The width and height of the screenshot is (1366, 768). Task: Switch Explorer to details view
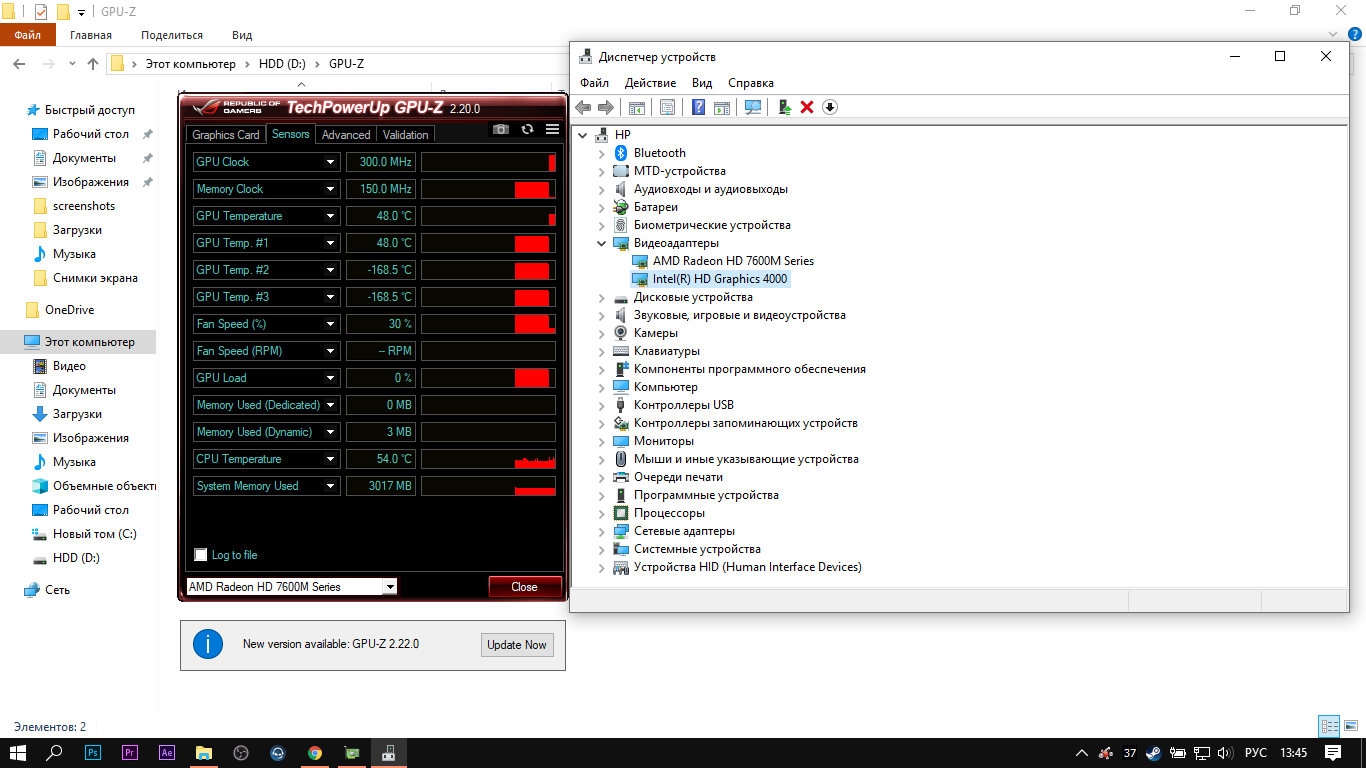(1329, 727)
